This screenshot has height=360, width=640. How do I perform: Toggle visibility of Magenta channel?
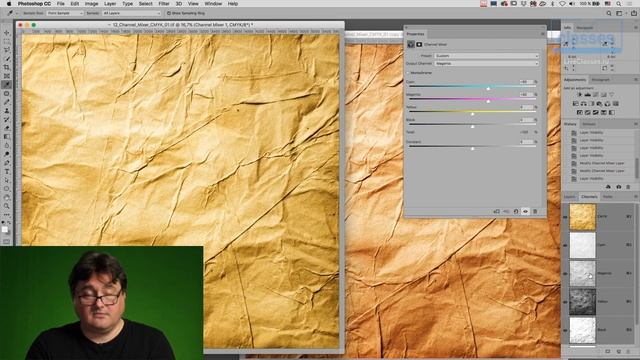click(x=565, y=273)
